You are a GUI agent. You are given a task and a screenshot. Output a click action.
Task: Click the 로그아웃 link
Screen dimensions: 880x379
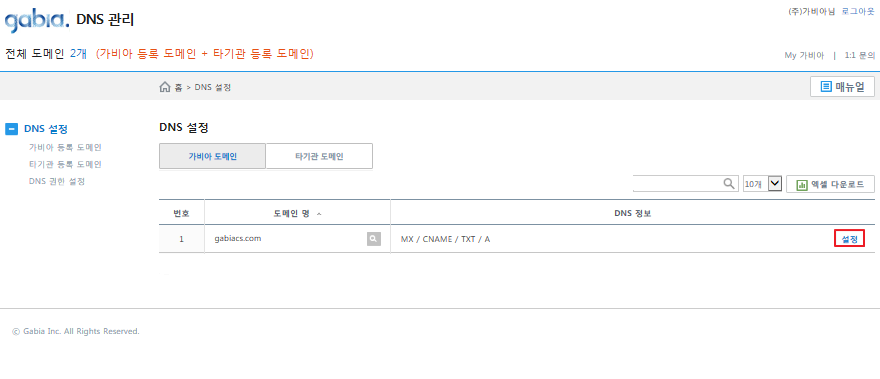[858, 11]
